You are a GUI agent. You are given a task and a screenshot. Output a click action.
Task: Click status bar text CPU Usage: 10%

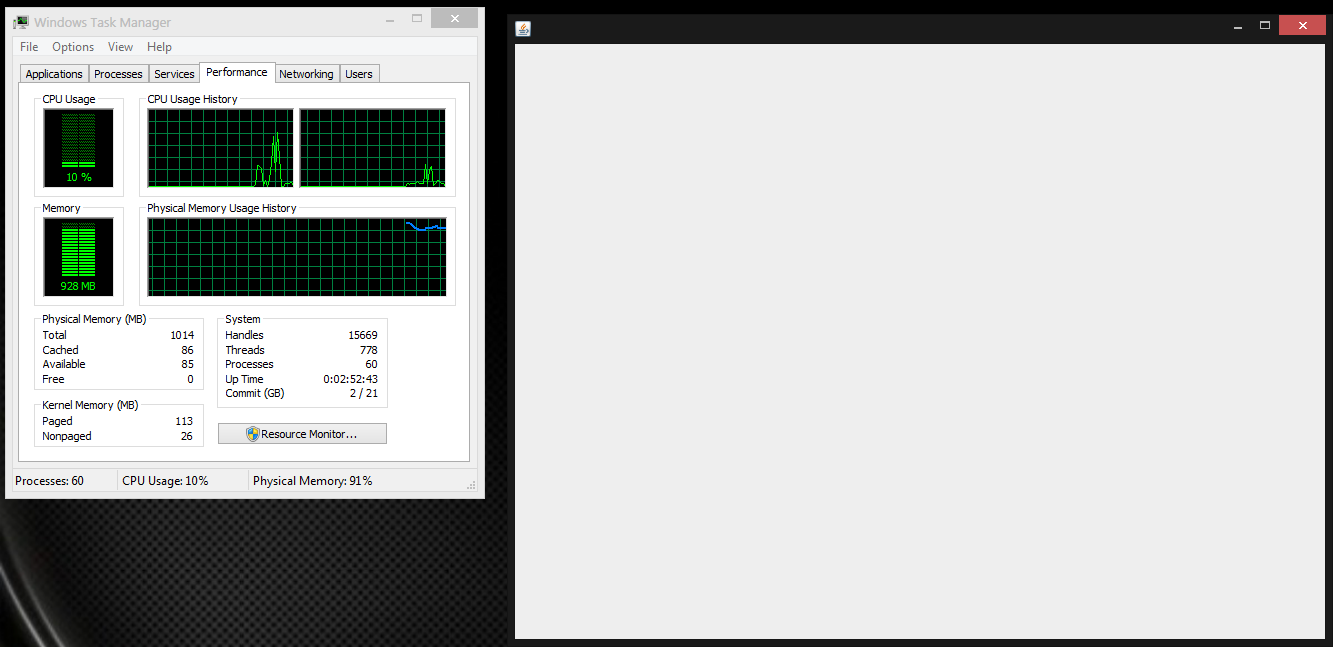(166, 481)
